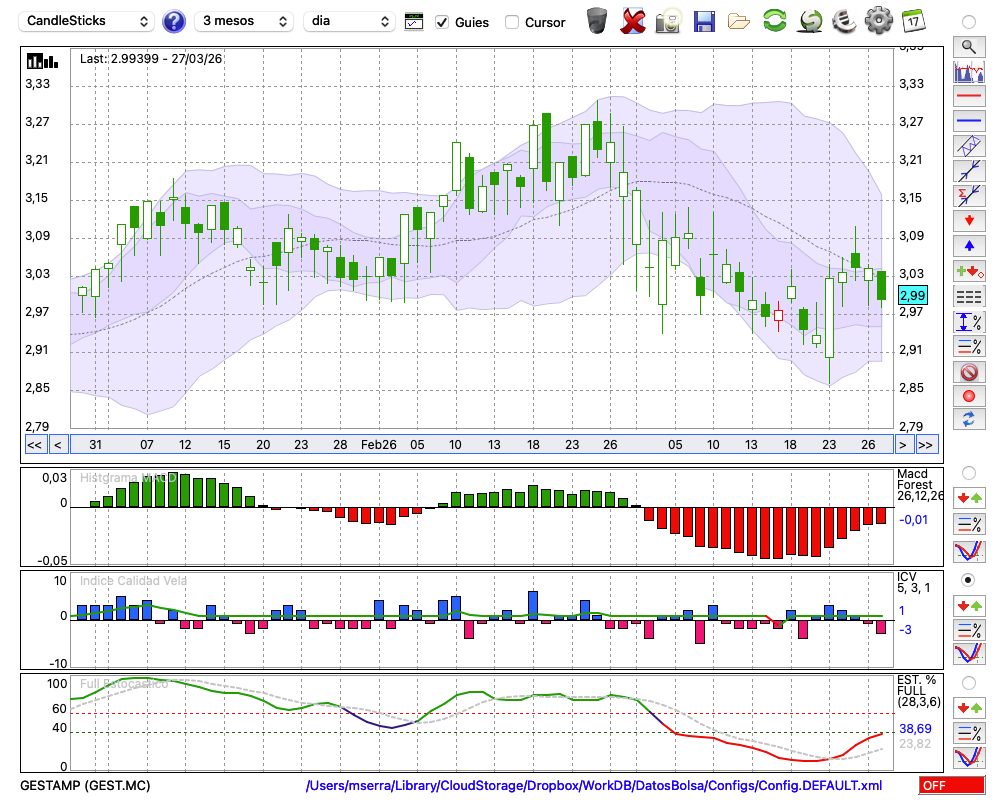Uncheck the Guies checkbox
1000x800 pixels.
coord(442,22)
